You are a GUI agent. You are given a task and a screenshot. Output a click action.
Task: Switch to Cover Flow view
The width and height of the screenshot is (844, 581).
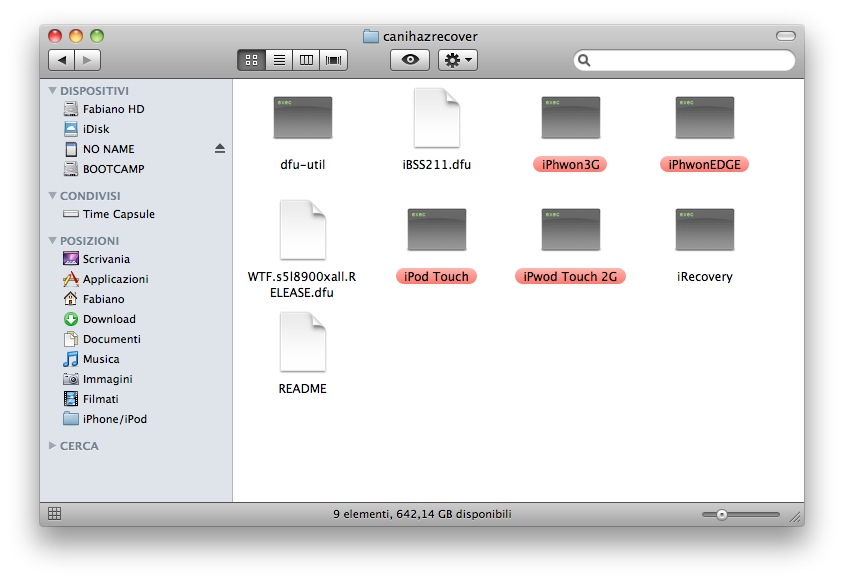pyautogui.click(x=334, y=60)
